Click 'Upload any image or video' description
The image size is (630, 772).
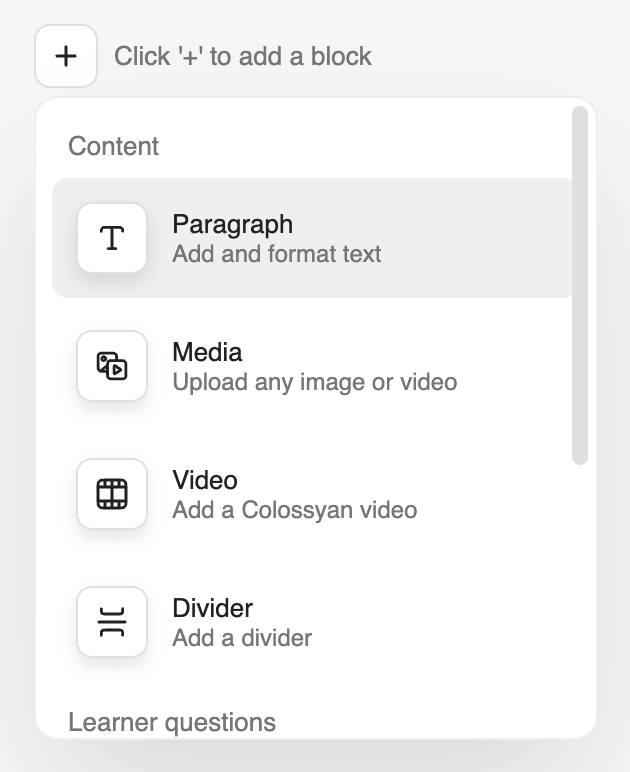click(315, 382)
